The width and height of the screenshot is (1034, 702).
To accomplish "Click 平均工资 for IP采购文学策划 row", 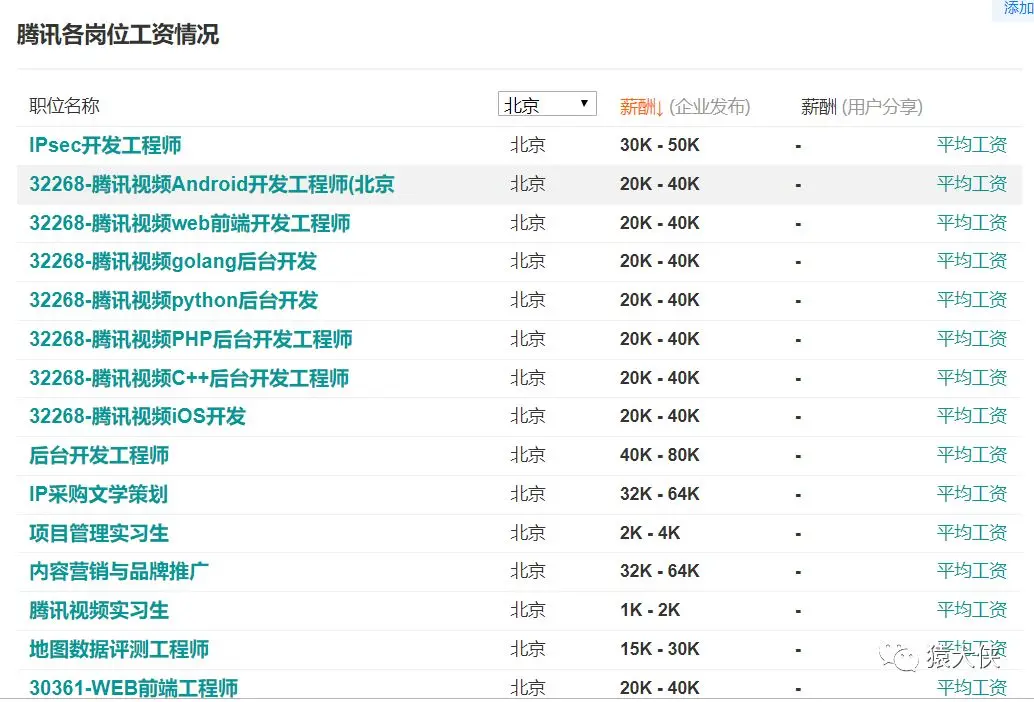I will (x=971, y=494).
